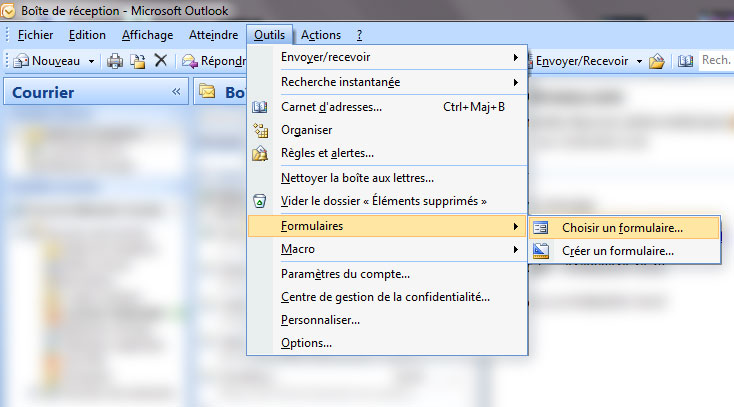Select Règles et alertes... menu entry
The height and width of the screenshot is (407, 734).
click(x=387, y=153)
